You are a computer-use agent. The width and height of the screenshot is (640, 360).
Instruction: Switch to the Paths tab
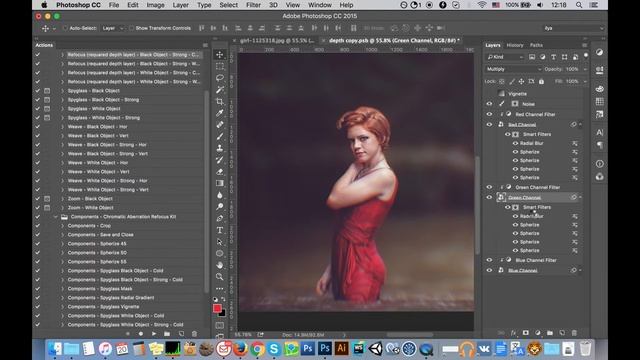click(536, 45)
